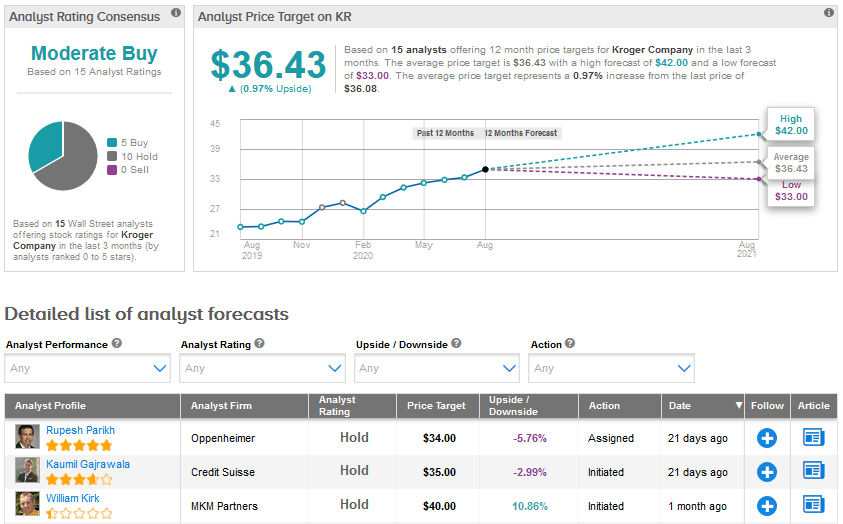Sort by the Price Target column header
Viewport: 843px width, 524px height.
click(436, 406)
